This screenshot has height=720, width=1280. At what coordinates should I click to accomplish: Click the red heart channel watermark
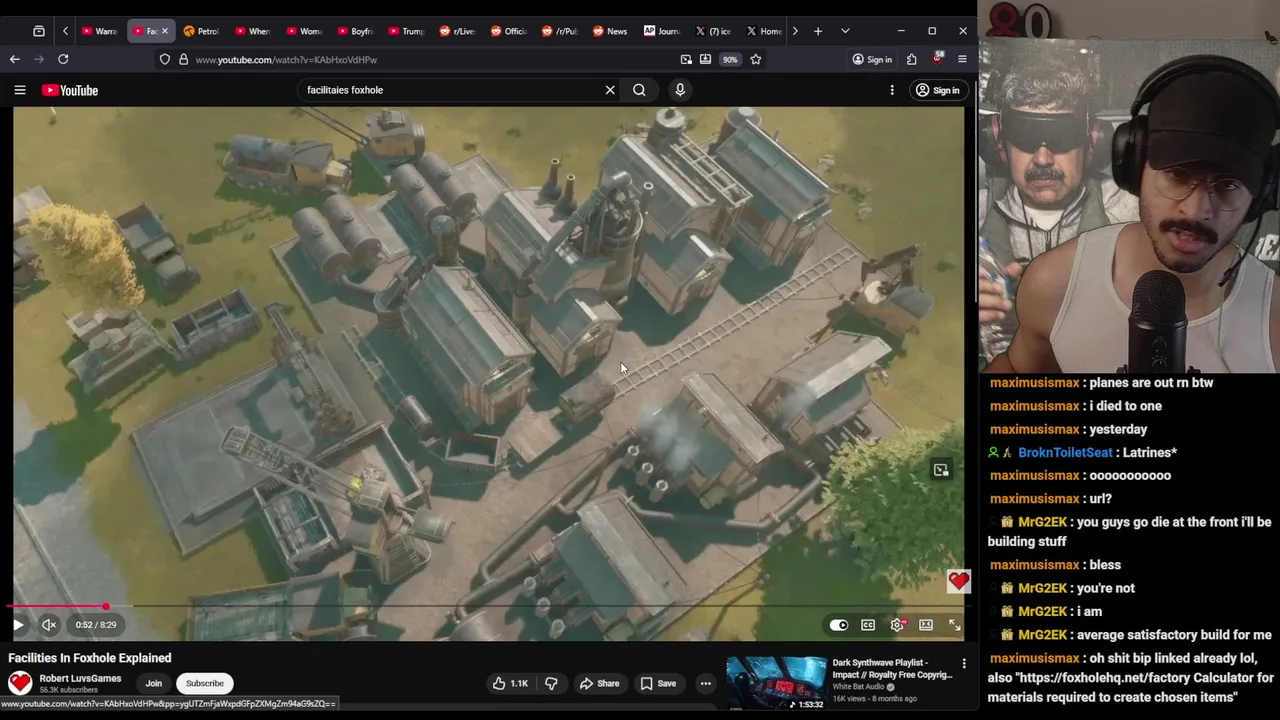pyautogui.click(x=958, y=581)
